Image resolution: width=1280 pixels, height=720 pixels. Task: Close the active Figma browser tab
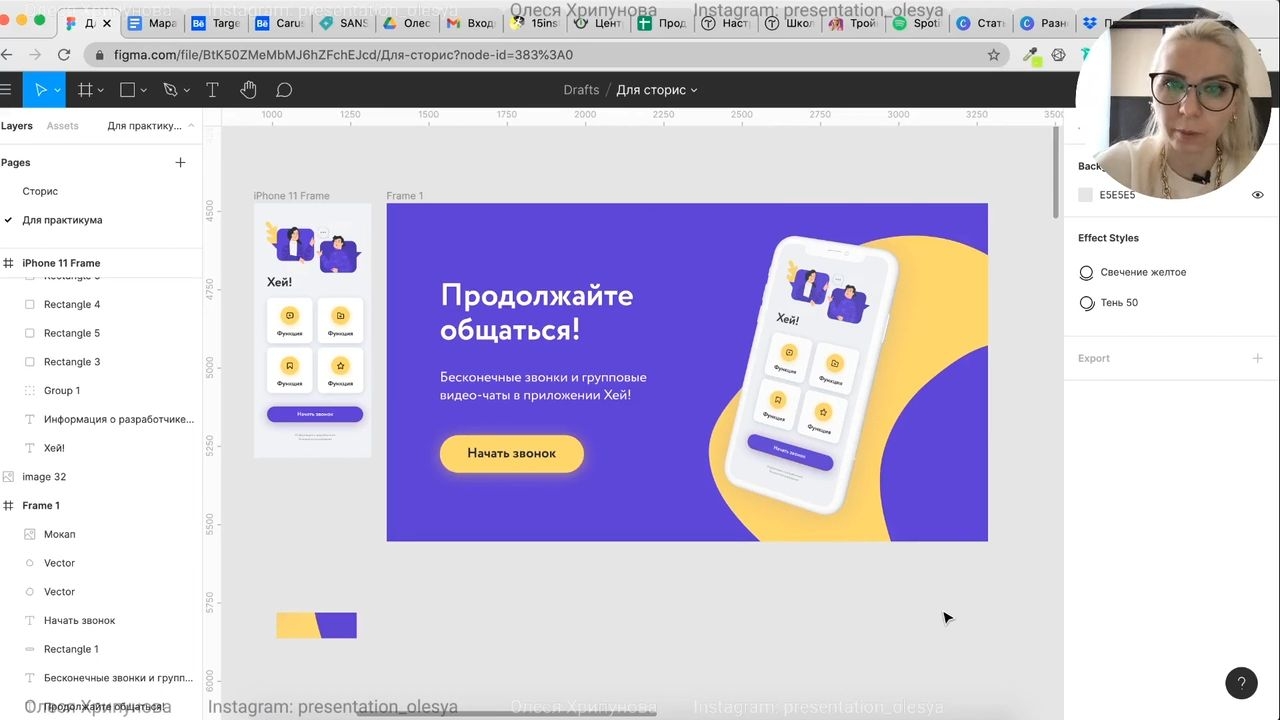click(107, 23)
